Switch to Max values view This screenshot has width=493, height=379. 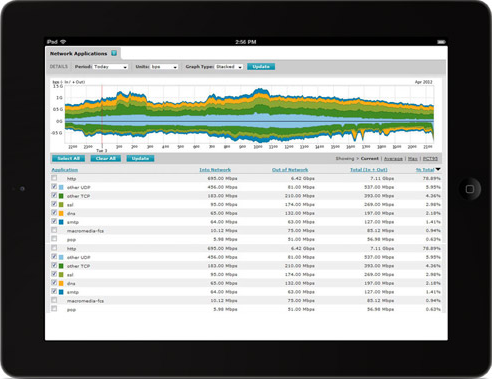point(413,159)
